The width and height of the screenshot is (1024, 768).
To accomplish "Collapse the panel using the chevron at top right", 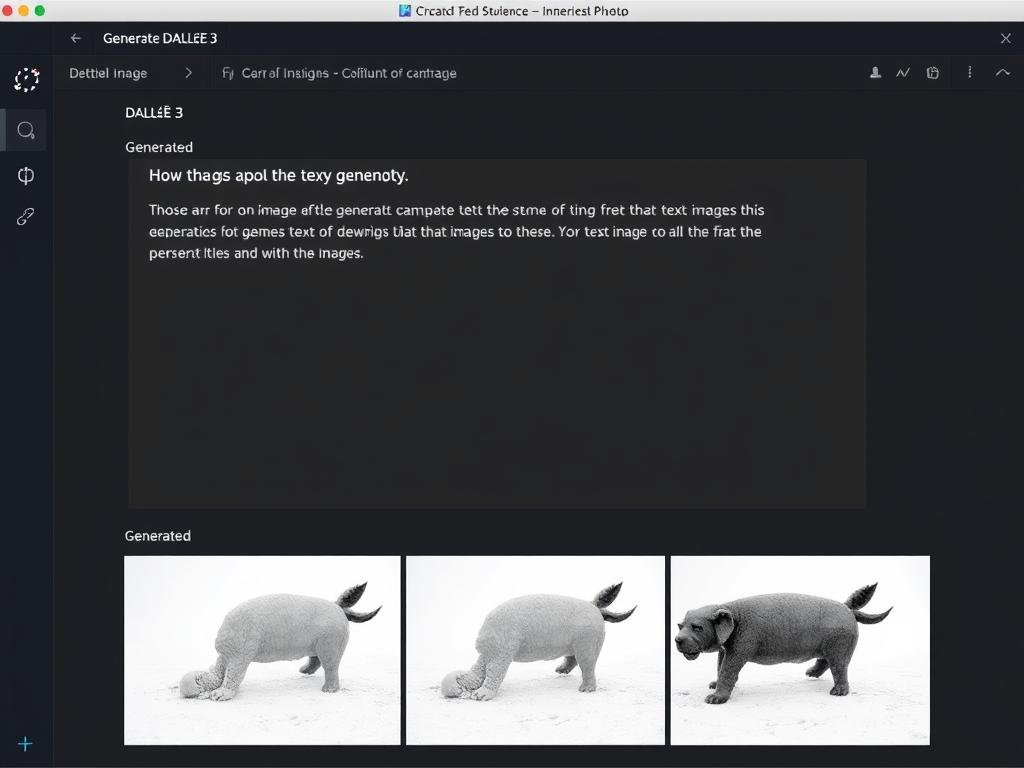I will point(1005,73).
